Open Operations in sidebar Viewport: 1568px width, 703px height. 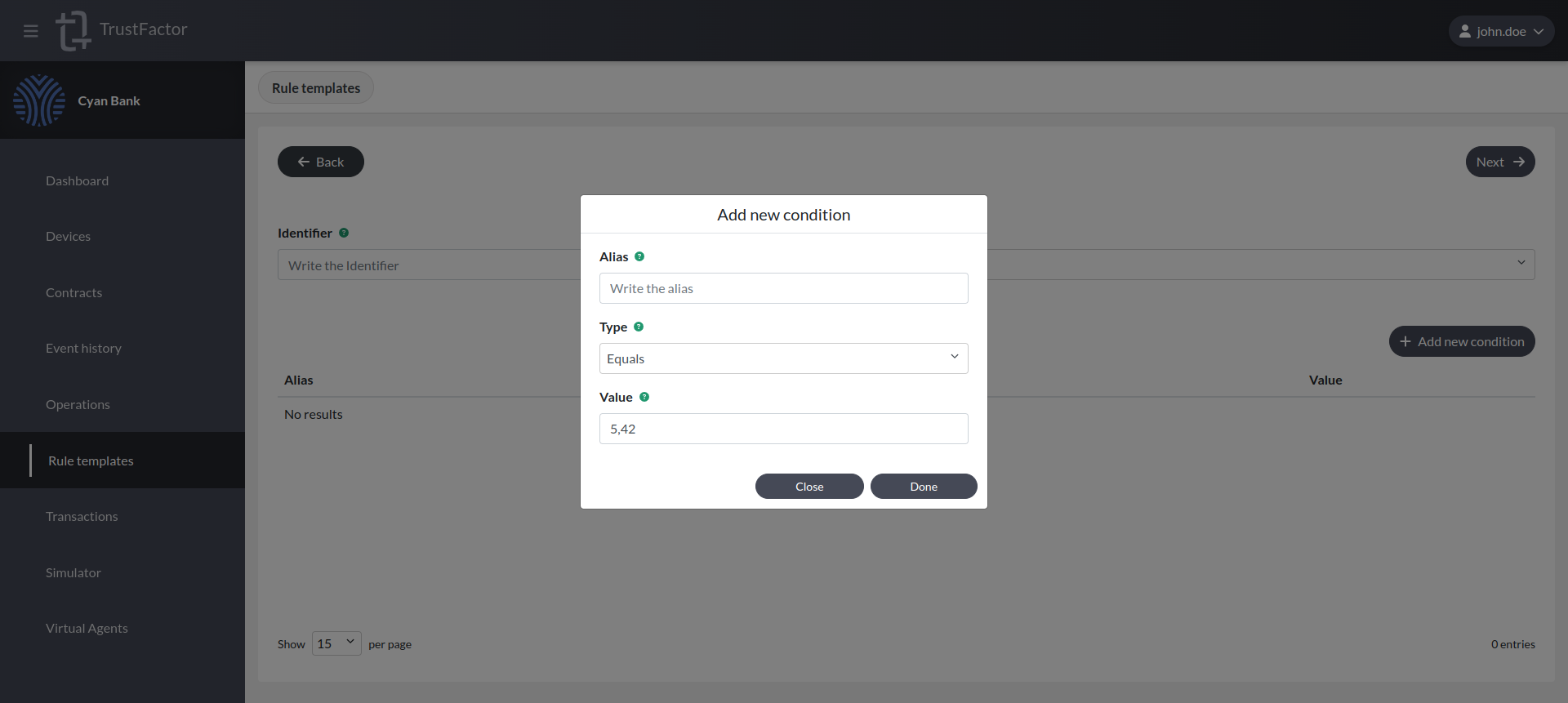point(78,404)
